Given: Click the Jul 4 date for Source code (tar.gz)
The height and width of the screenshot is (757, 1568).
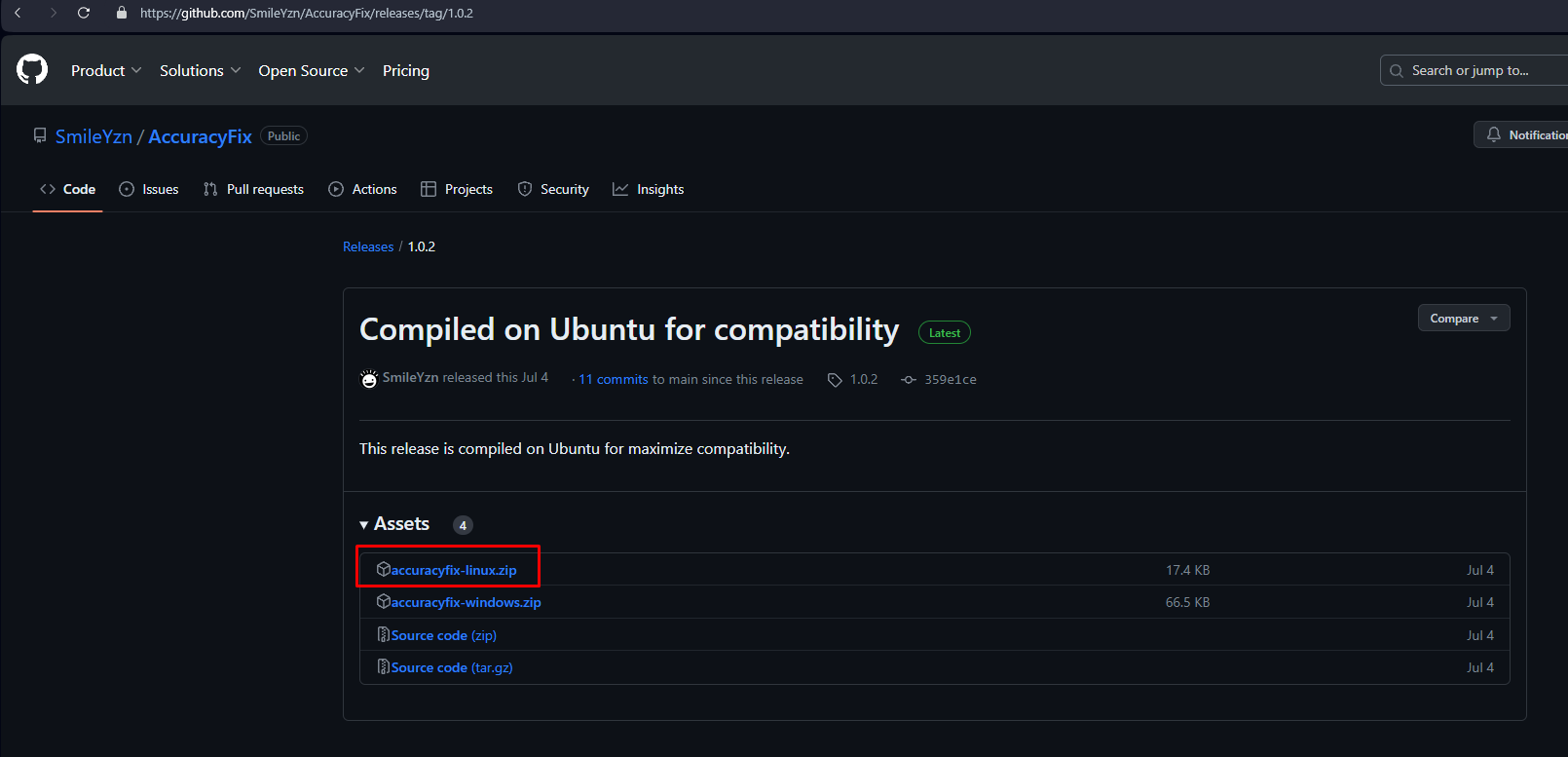Looking at the screenshot, I should 1480,667.
